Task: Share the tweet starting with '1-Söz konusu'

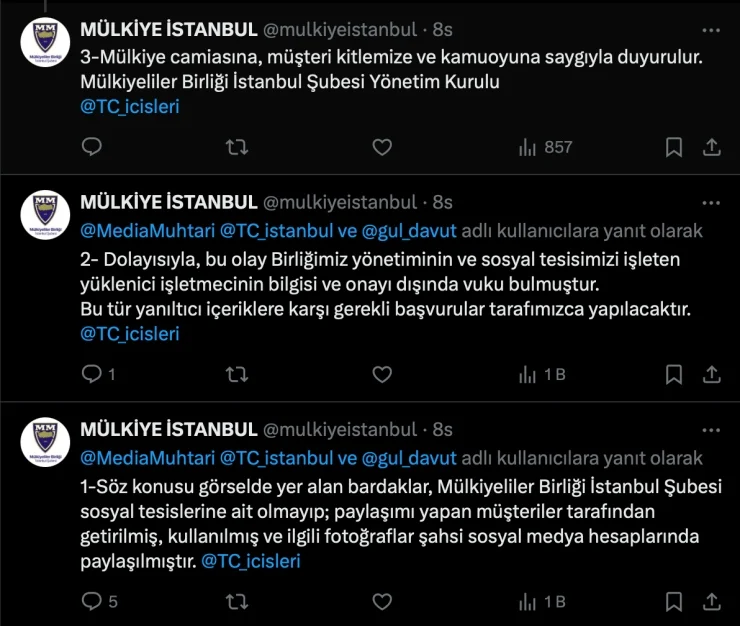Action: [x=712, y=602]
